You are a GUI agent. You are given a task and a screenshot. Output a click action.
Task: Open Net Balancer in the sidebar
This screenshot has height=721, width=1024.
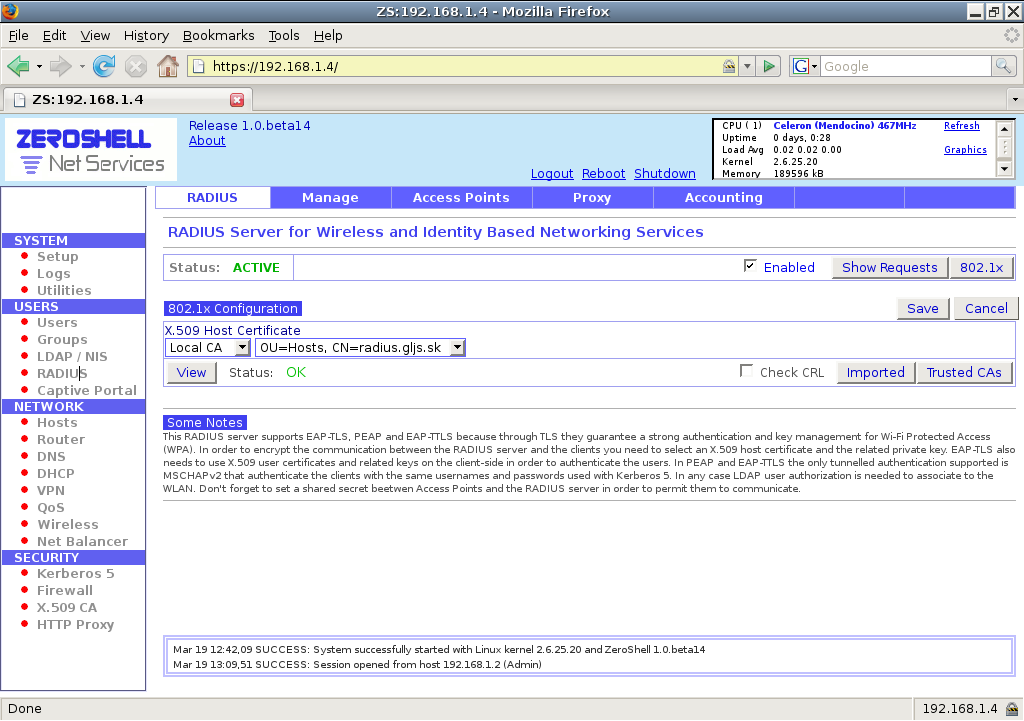pyautogui.click(x=82, y=541)
